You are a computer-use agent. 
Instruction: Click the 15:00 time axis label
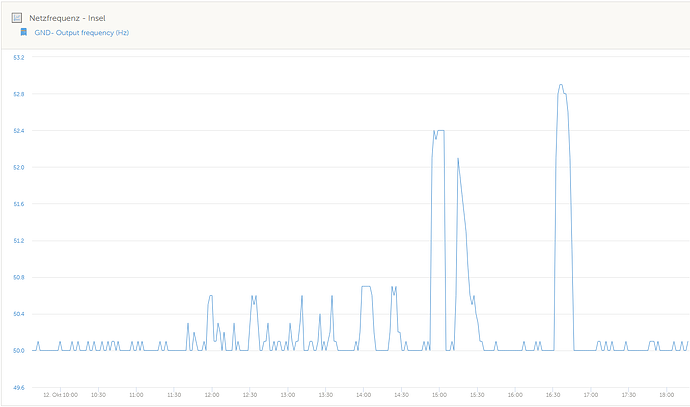(x=439, y=395)
